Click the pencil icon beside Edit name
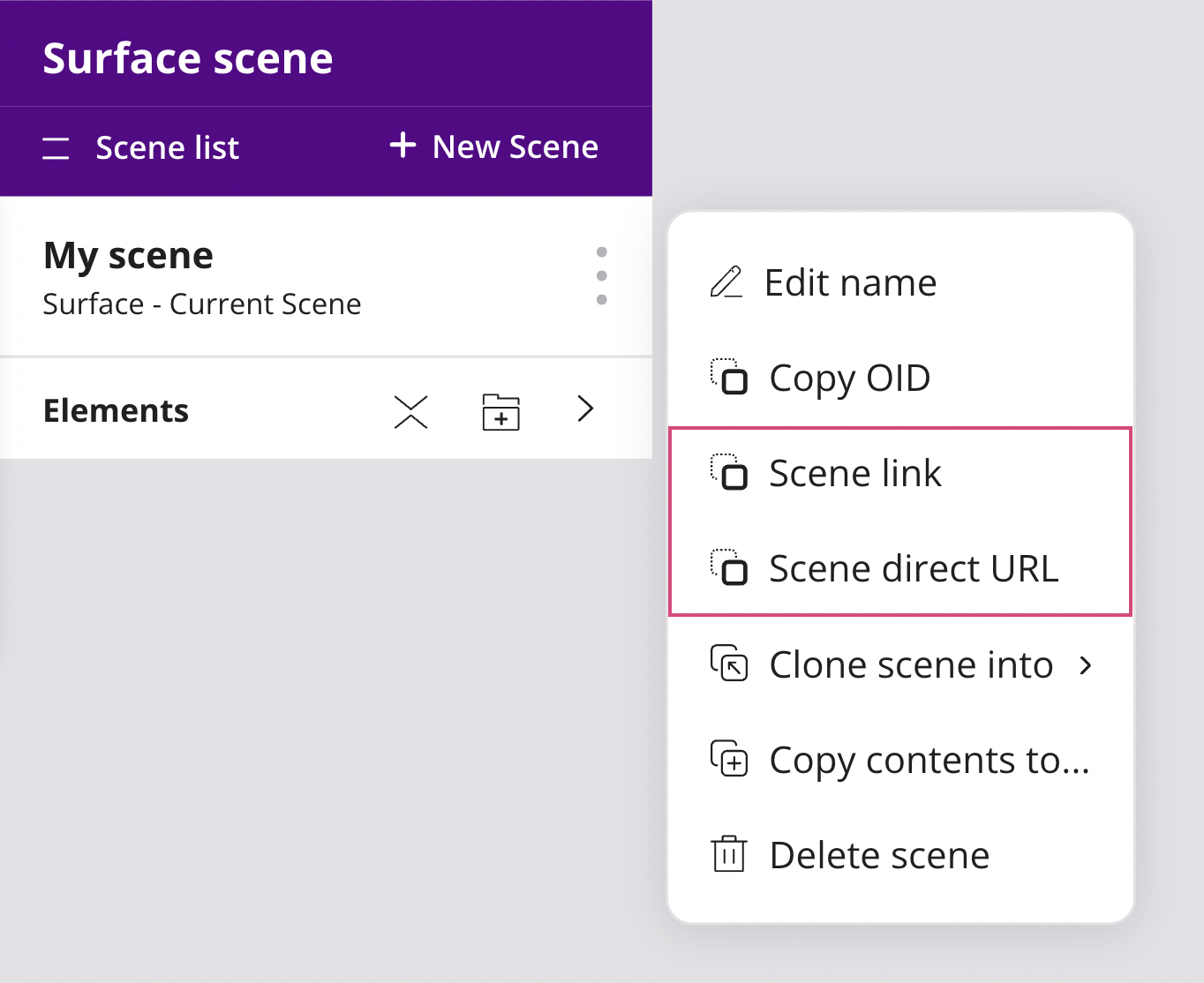Viewport: 1204px width, 983px height. point(726,282)
